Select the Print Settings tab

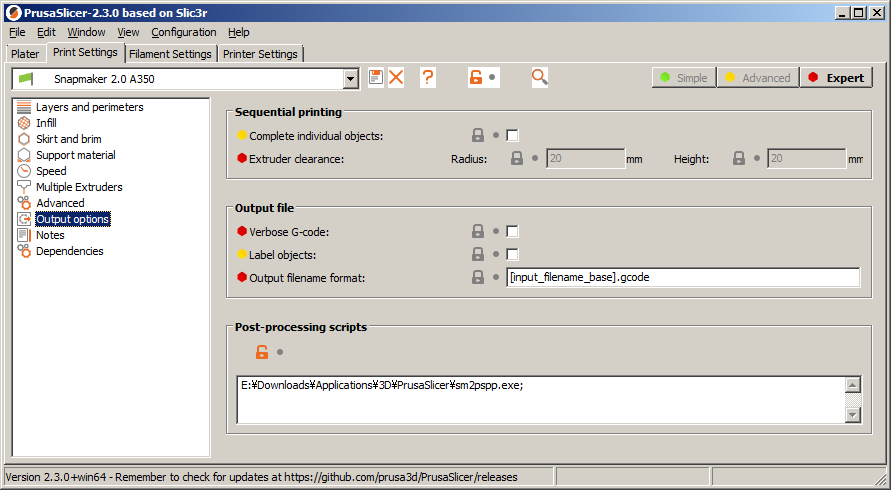(x=85, y=52)
